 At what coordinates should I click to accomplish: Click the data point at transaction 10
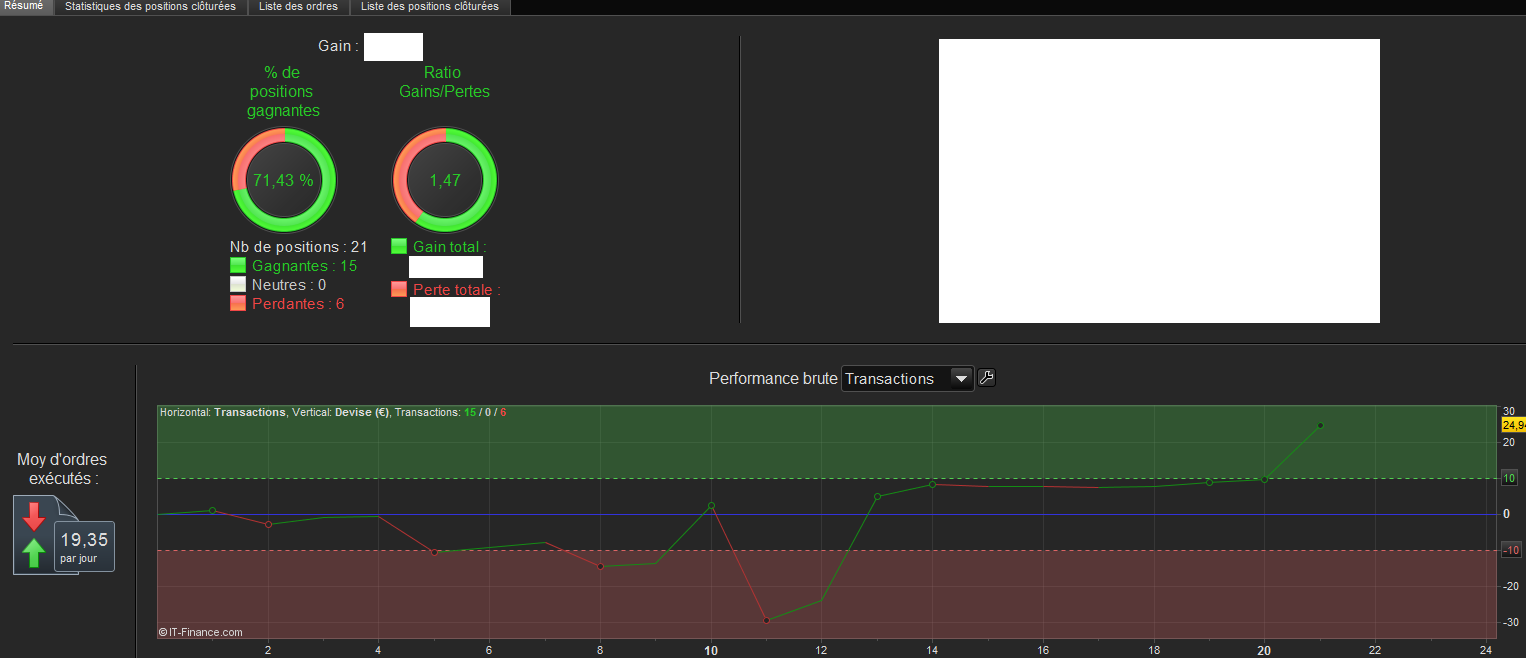[711, 505]
